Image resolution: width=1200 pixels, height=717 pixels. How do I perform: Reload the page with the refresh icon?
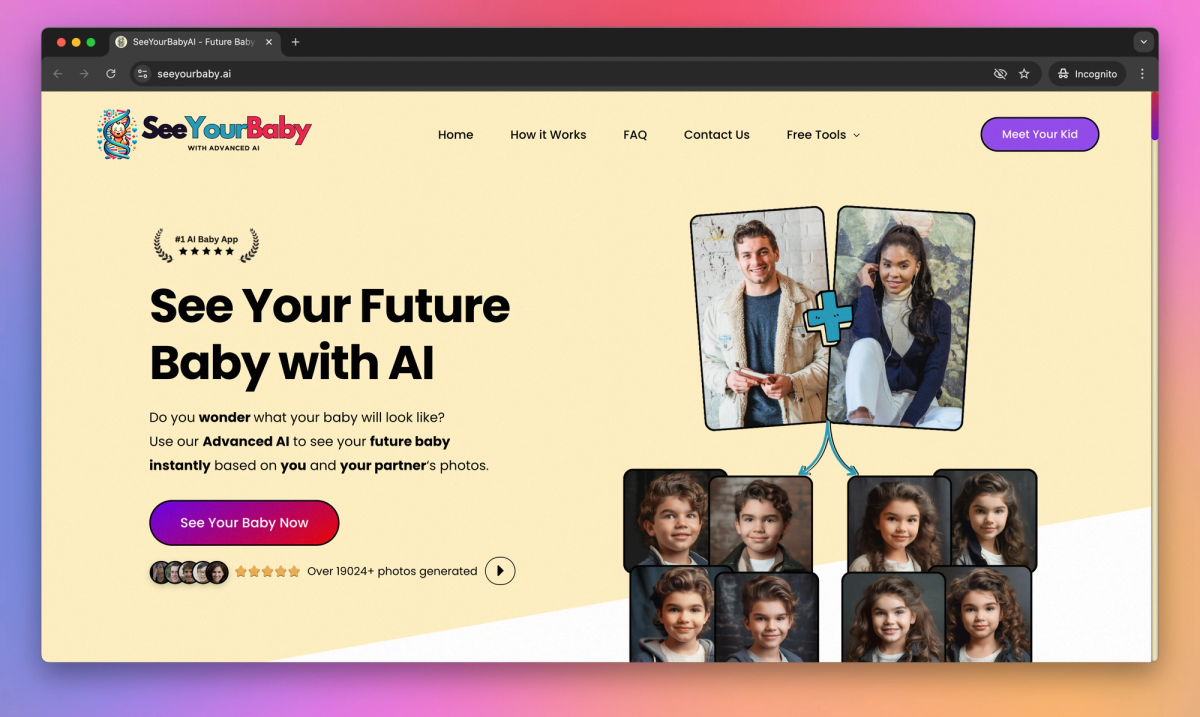[111, 74]
